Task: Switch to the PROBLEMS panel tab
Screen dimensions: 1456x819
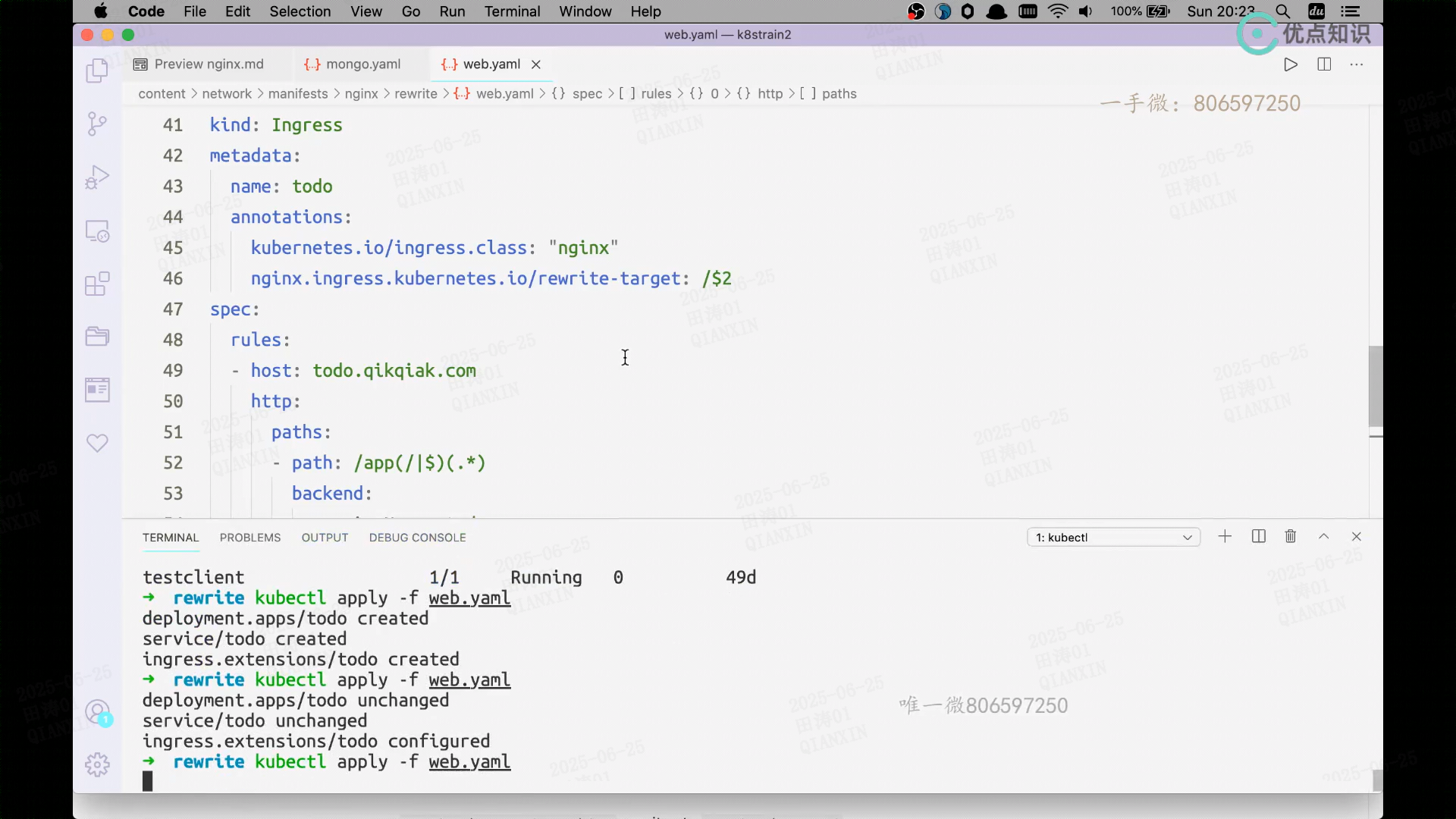Action: tap(249, 538)
